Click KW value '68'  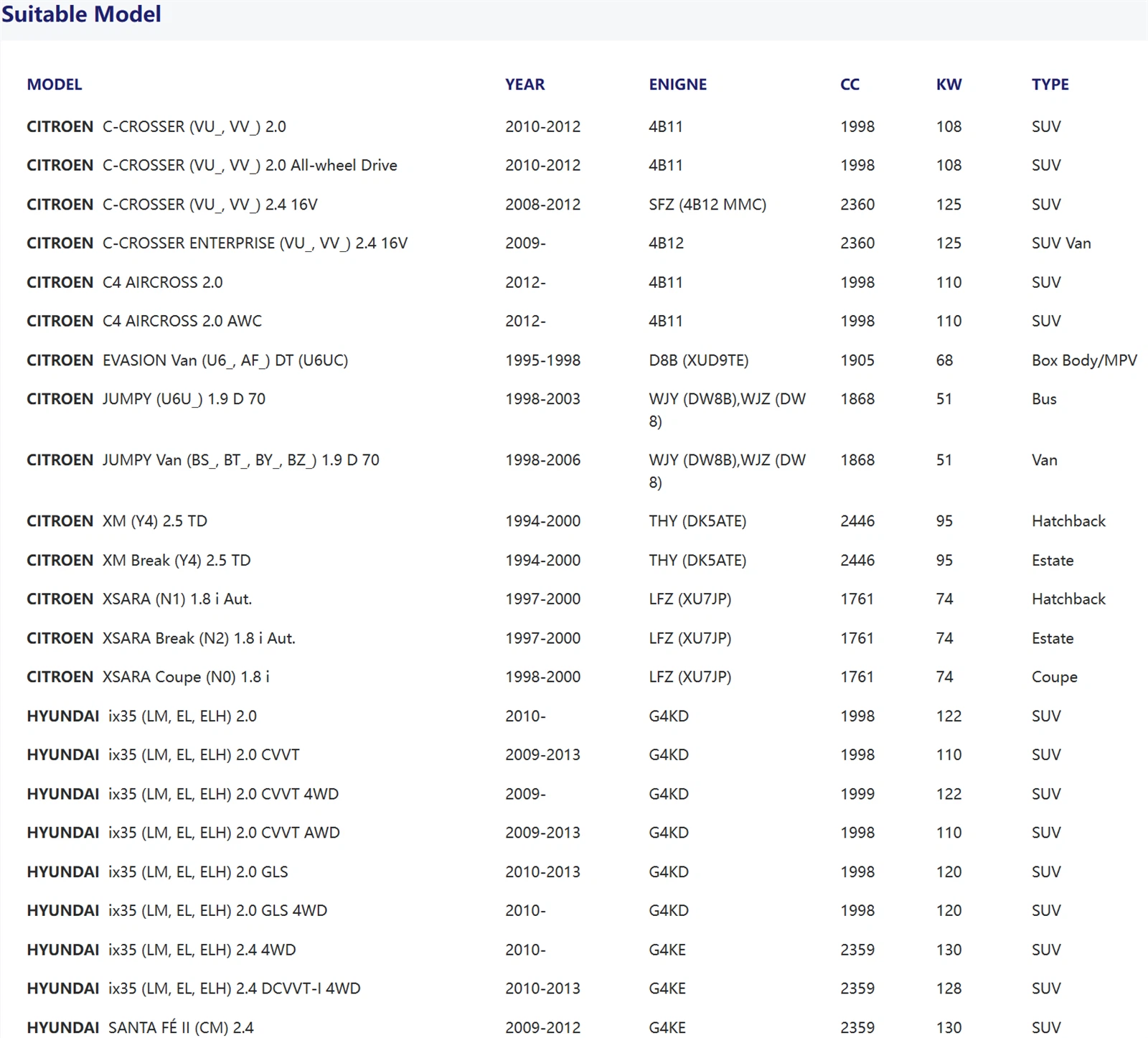point(944,360)
